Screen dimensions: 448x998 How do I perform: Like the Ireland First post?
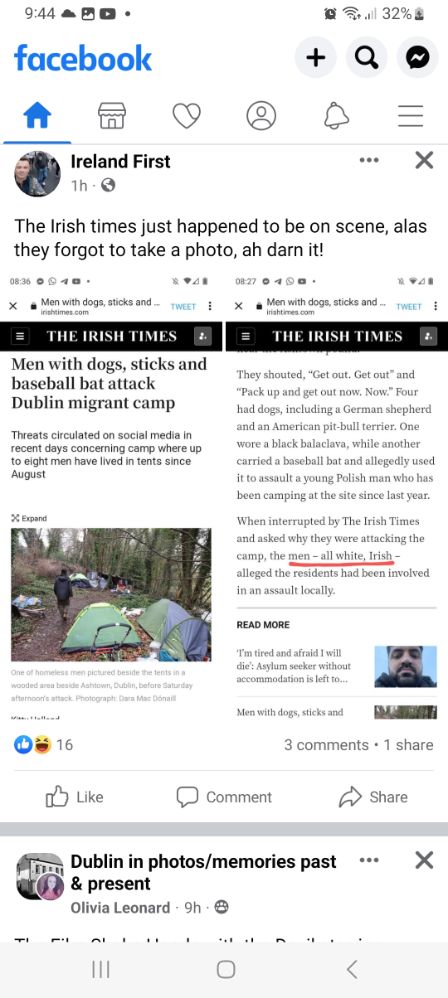[x=74, y=797]
